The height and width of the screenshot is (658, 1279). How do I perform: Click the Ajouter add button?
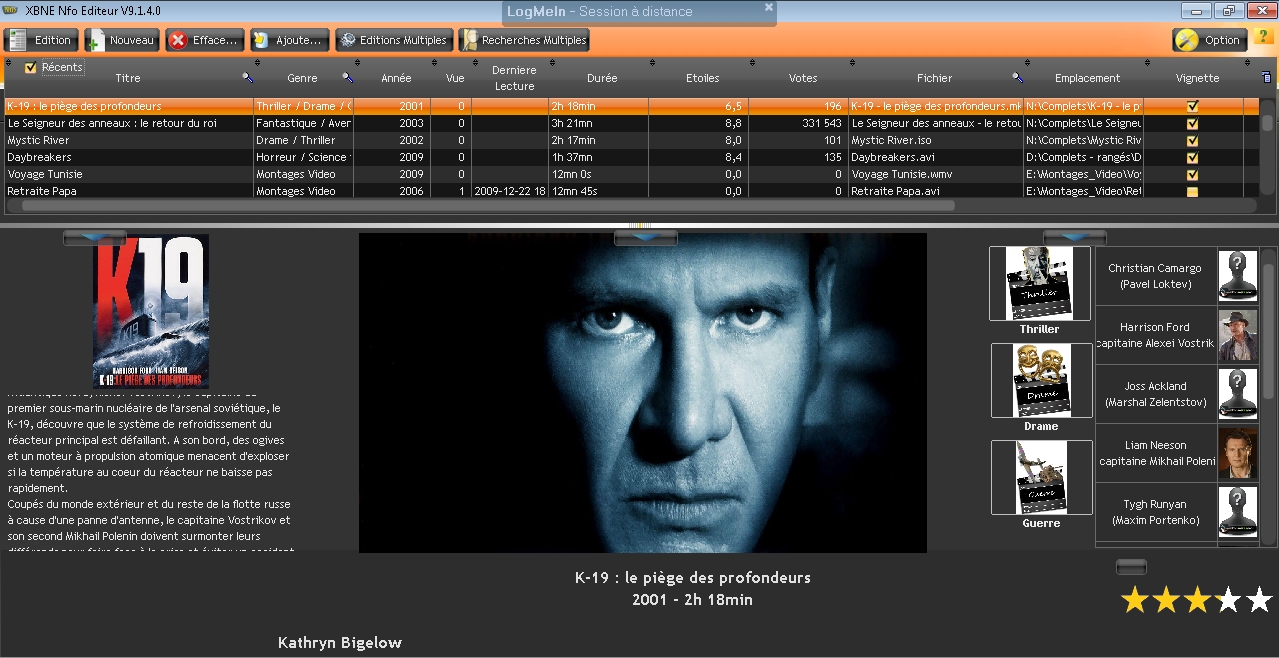[x=289, y=40]
